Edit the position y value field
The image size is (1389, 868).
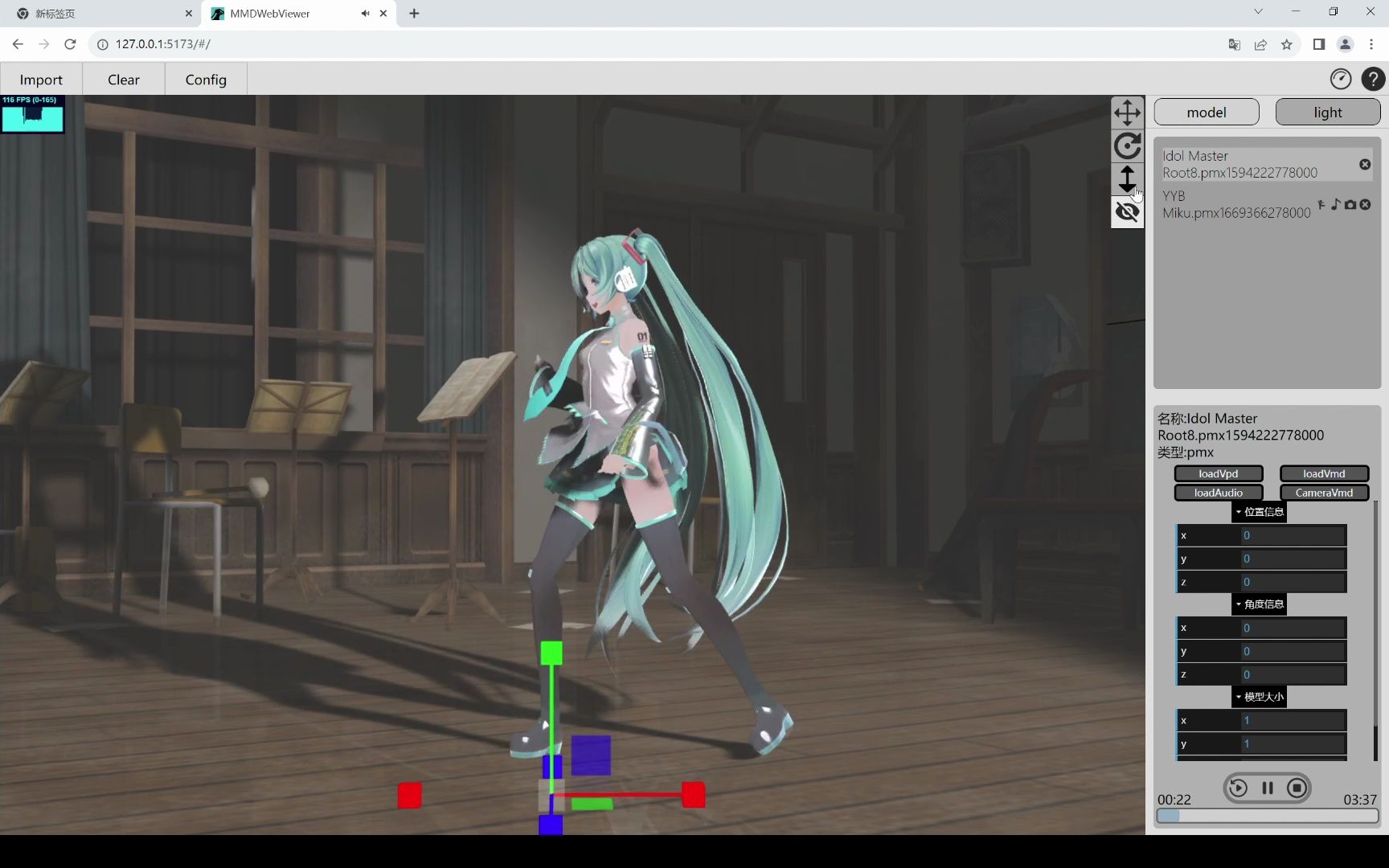click(1293, 559)
